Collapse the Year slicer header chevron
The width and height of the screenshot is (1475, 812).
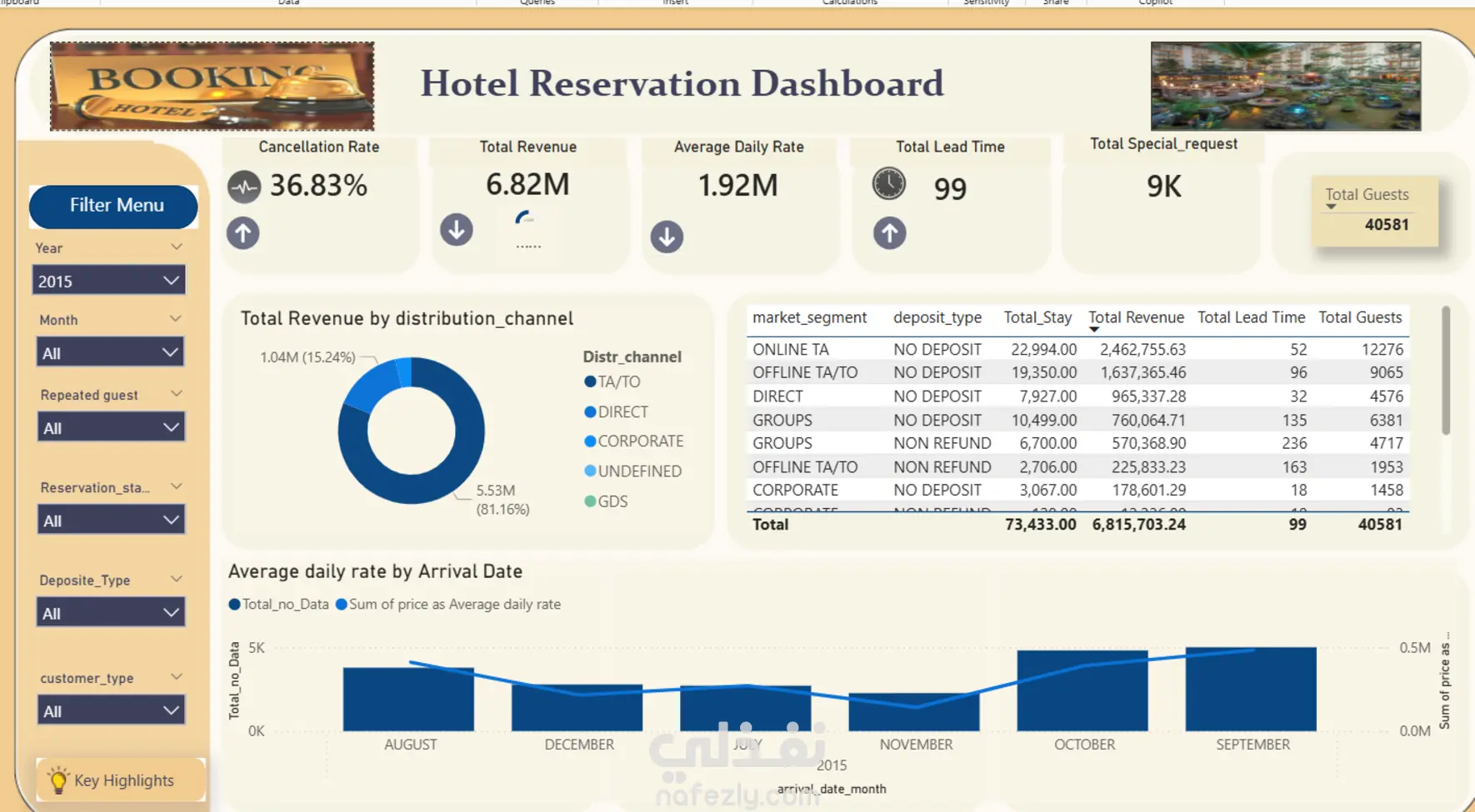click(x=177, y=247)
